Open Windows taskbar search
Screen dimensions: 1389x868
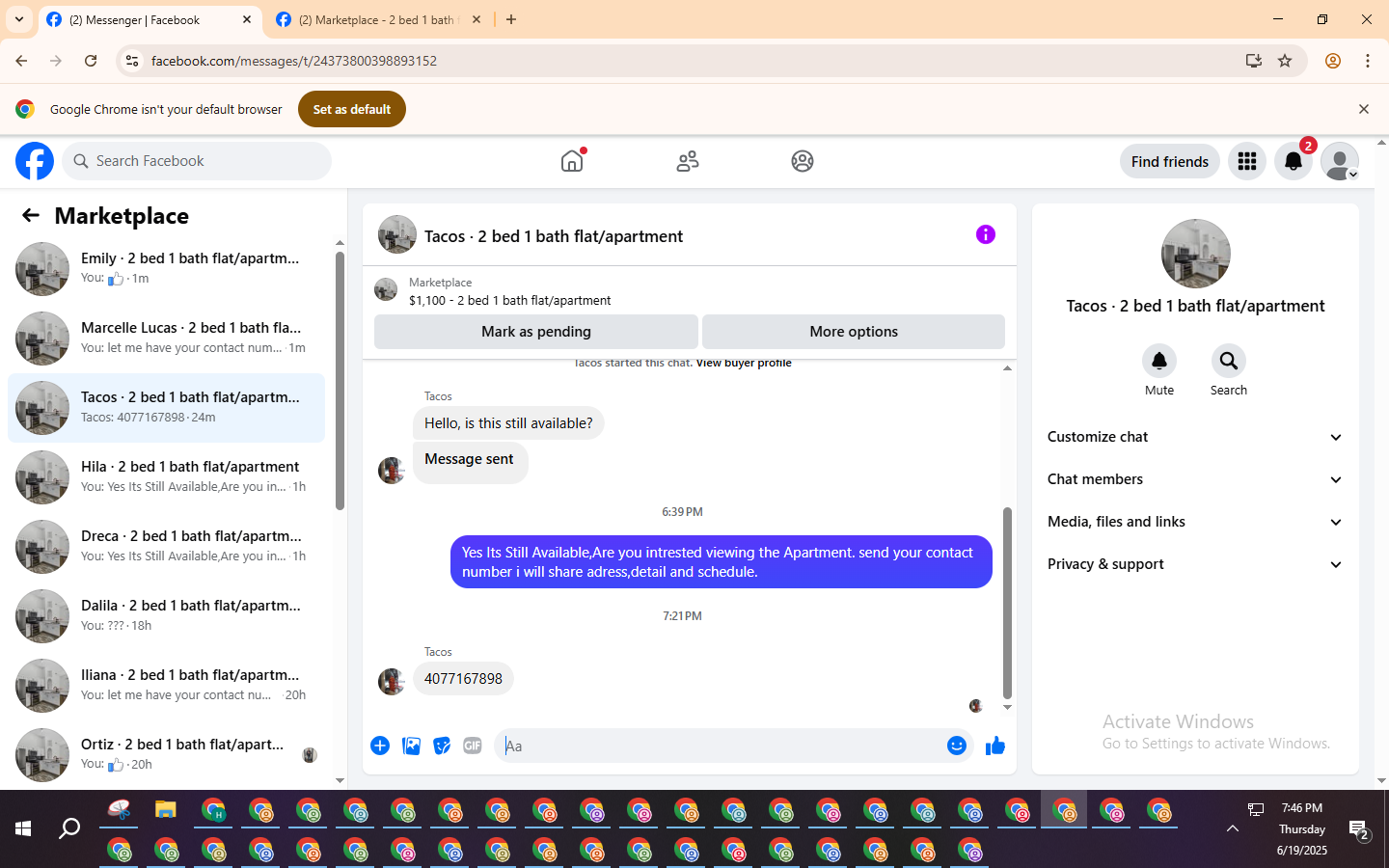[69, 828]
